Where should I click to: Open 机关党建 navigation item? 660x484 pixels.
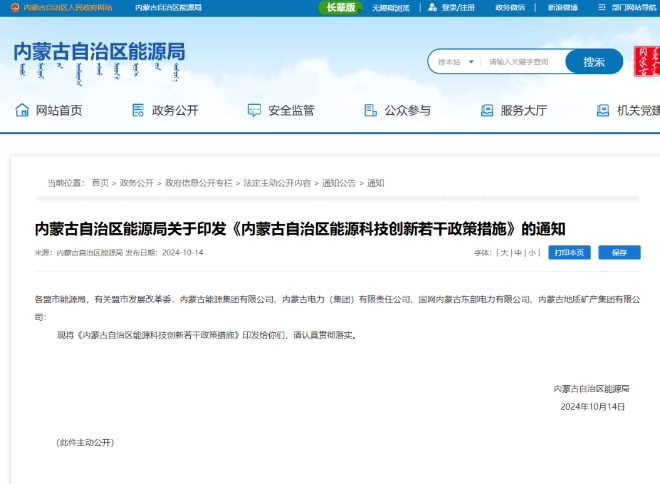[x=638, y=110]
